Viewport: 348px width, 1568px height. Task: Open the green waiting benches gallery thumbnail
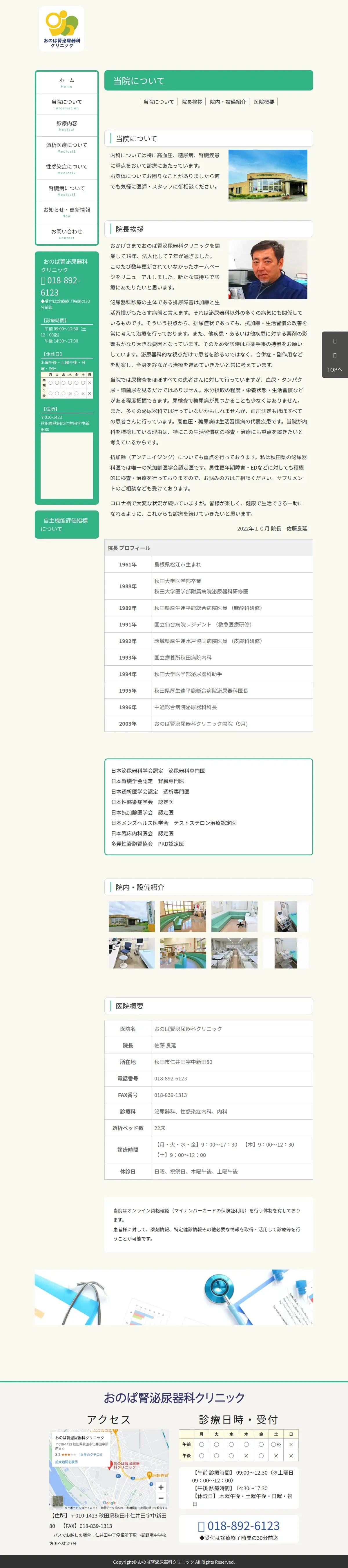183,917
